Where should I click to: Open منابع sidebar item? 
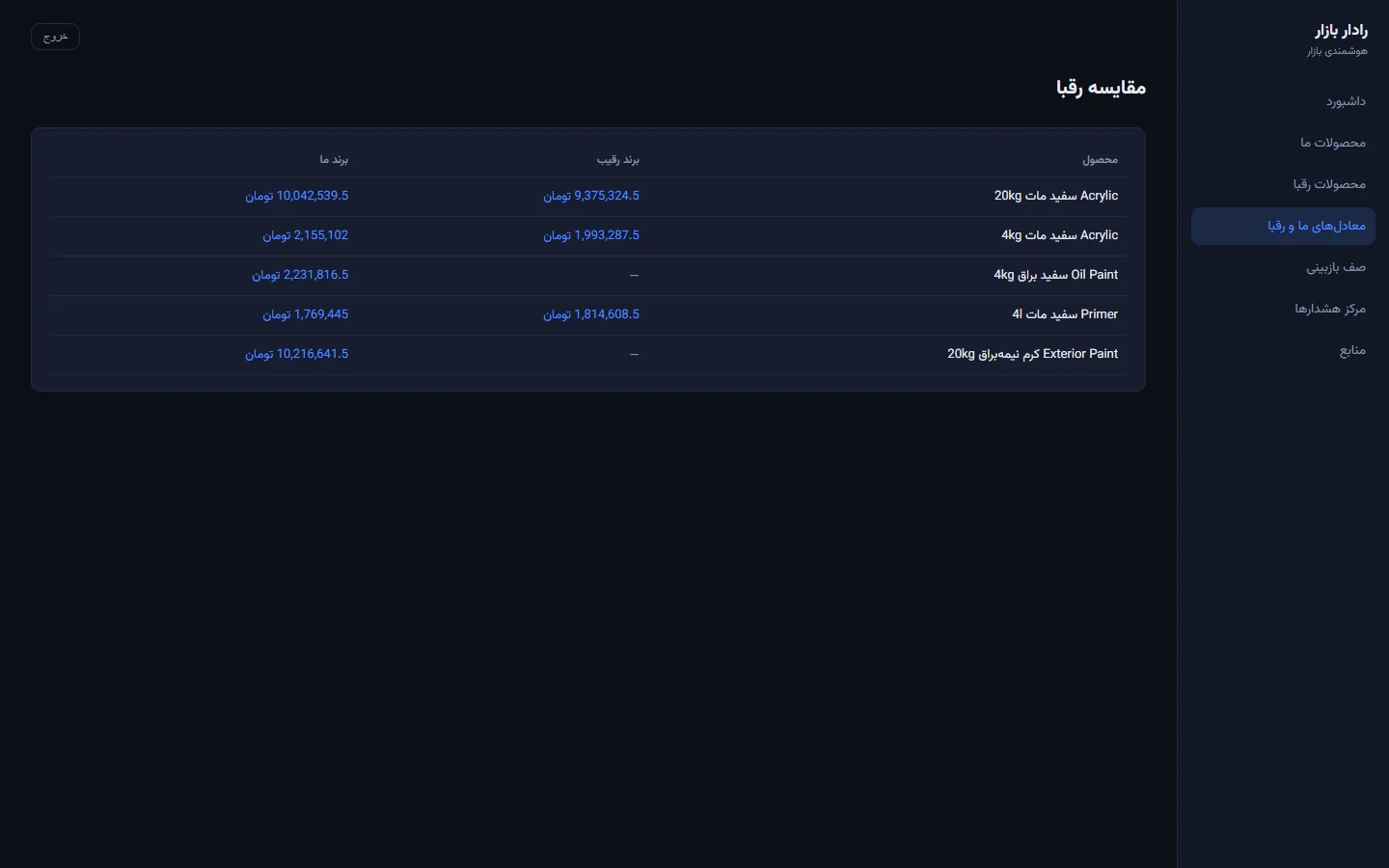tap(1283, 350)
